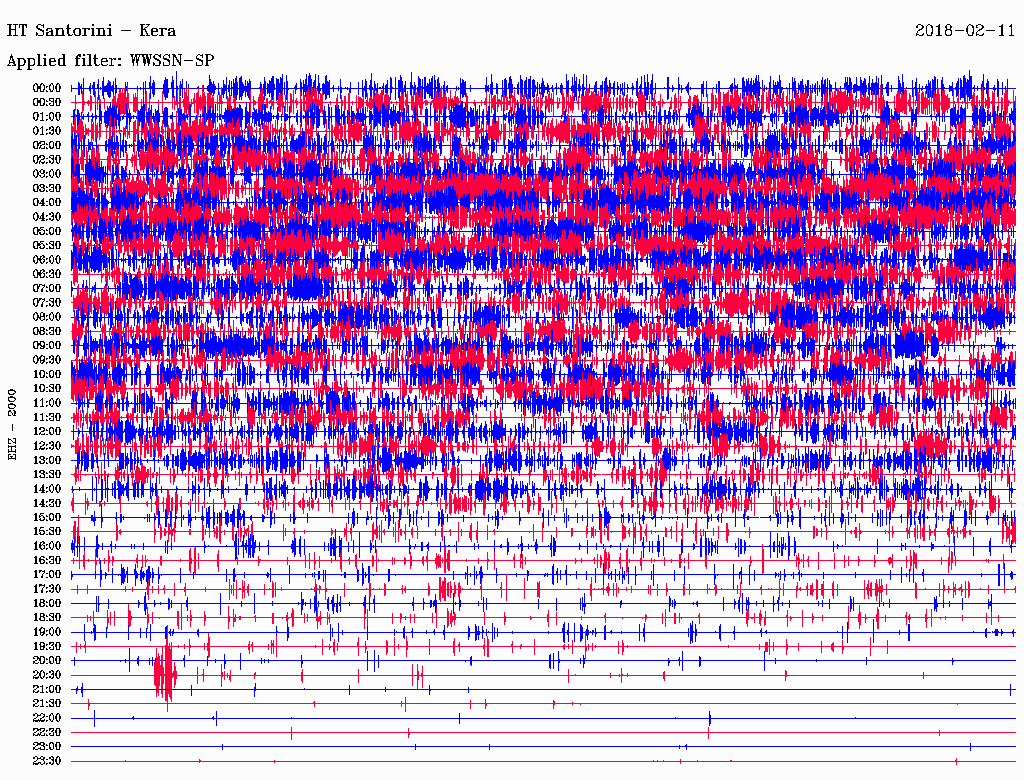Select the 10:00 time label
The image size is (1024, 780).
coord(46,374)
